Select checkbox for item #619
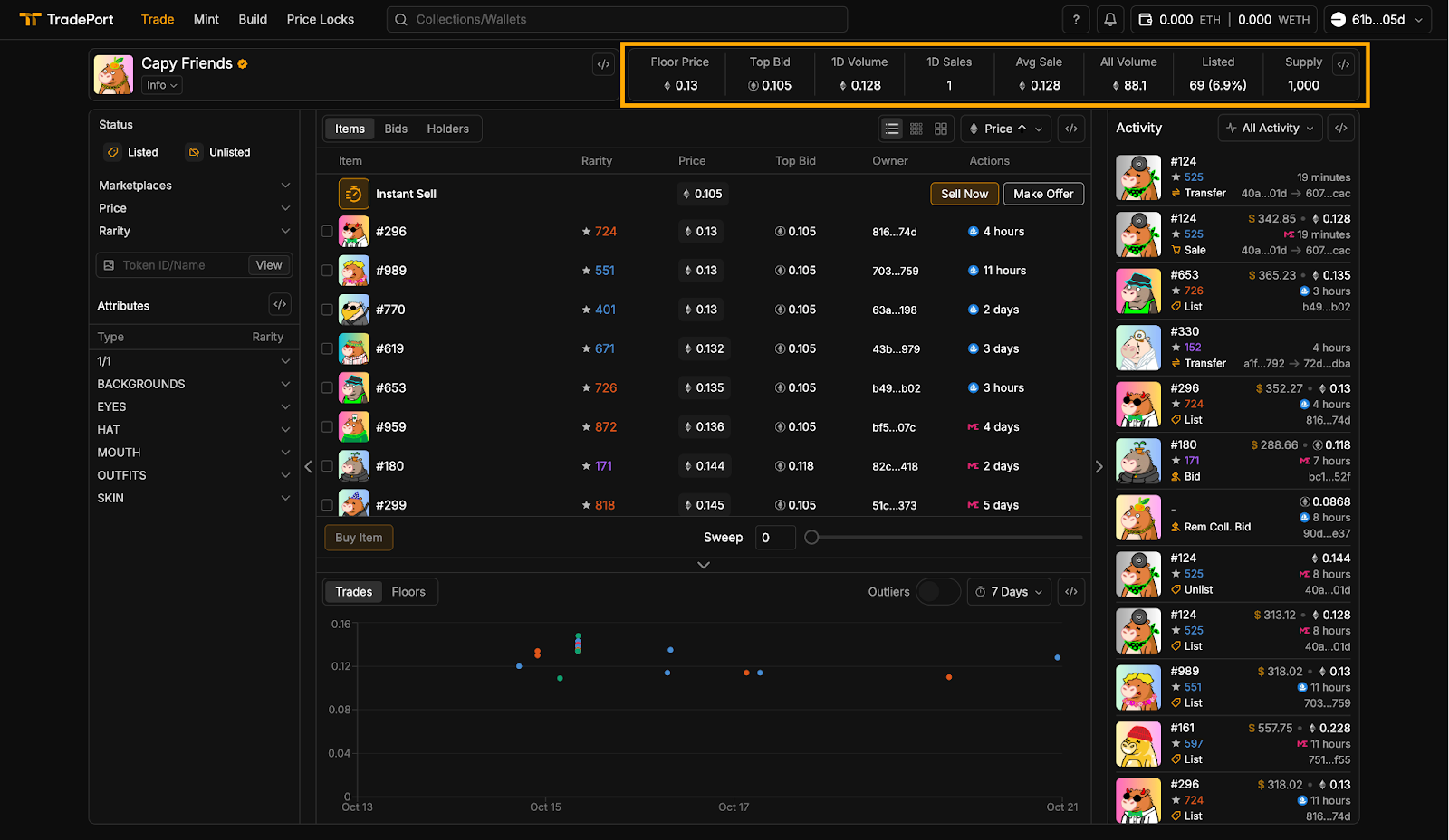 (x=327, y=348)
